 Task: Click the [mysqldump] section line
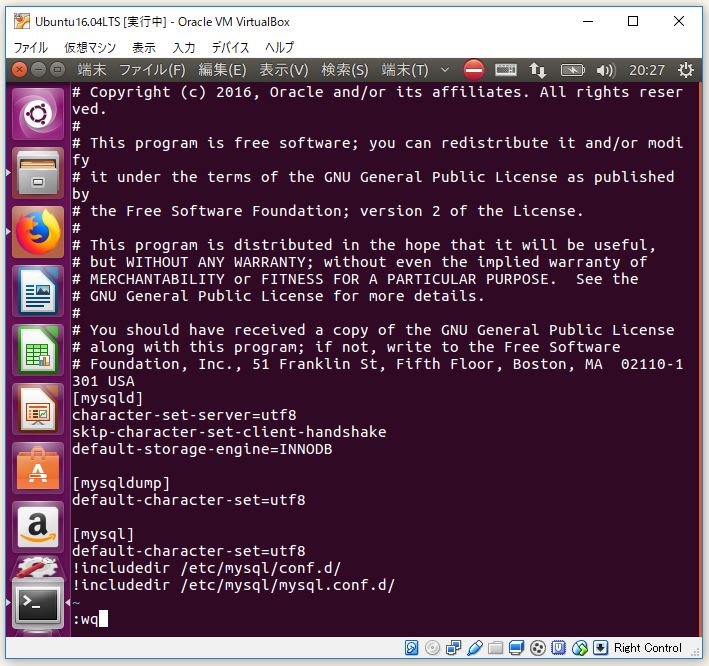121,483
